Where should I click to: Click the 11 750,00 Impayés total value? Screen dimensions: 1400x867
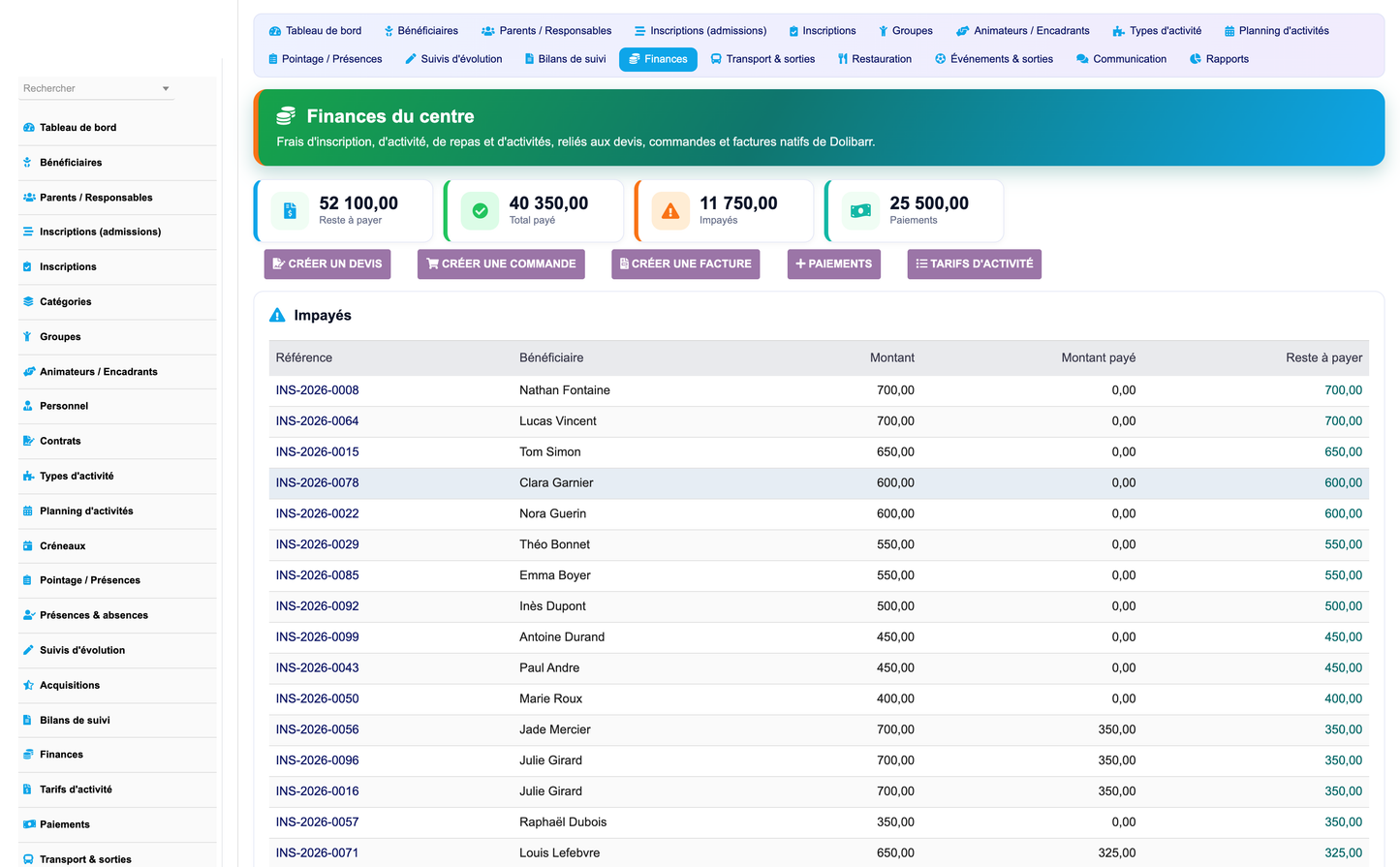pyautogui.click(x=738, y=203)
